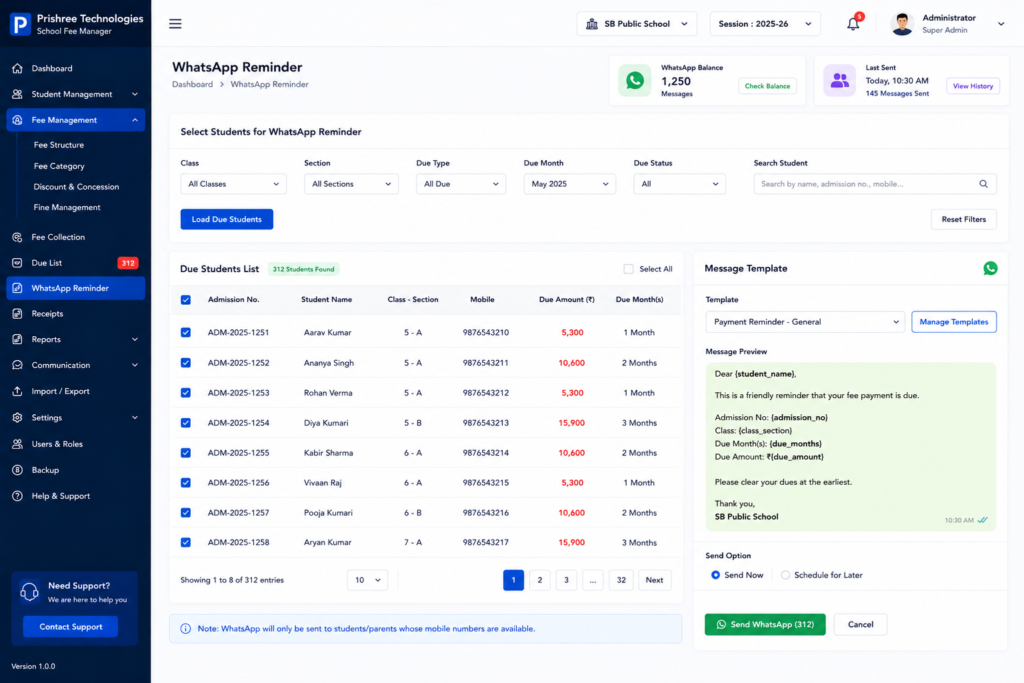Image resolution: width=1024 pixels, height=683 pixels.
Task: Click the Due List sidebar icon
Action: point(18,262)
